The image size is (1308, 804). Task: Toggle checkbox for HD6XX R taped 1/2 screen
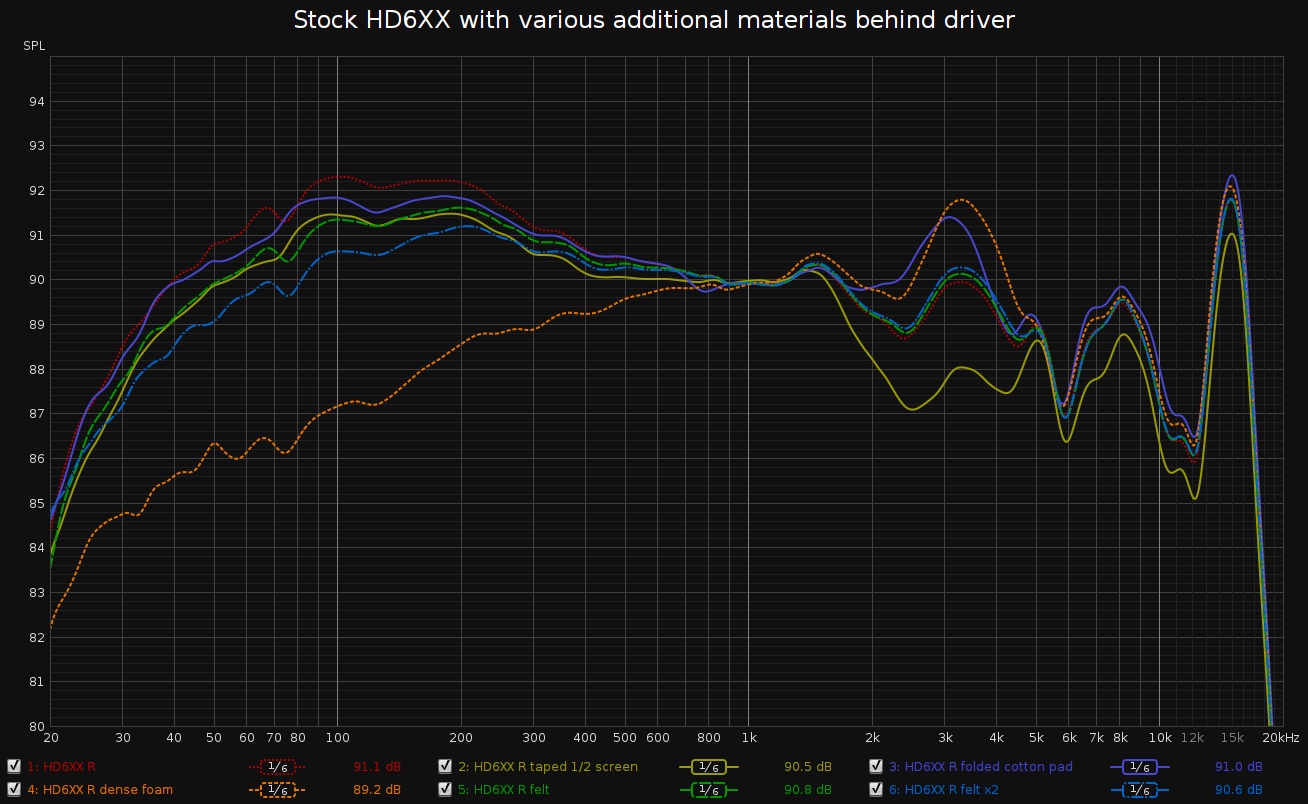tap(445, 766)
